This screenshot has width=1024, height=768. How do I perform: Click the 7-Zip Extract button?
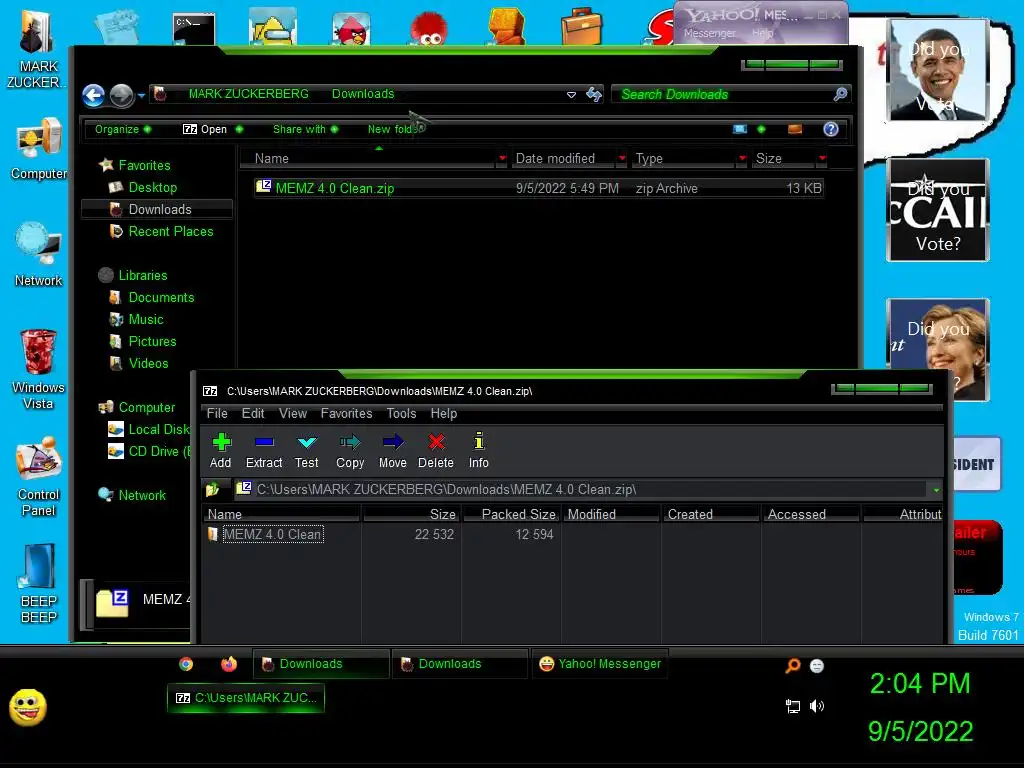tap(264, 451)
